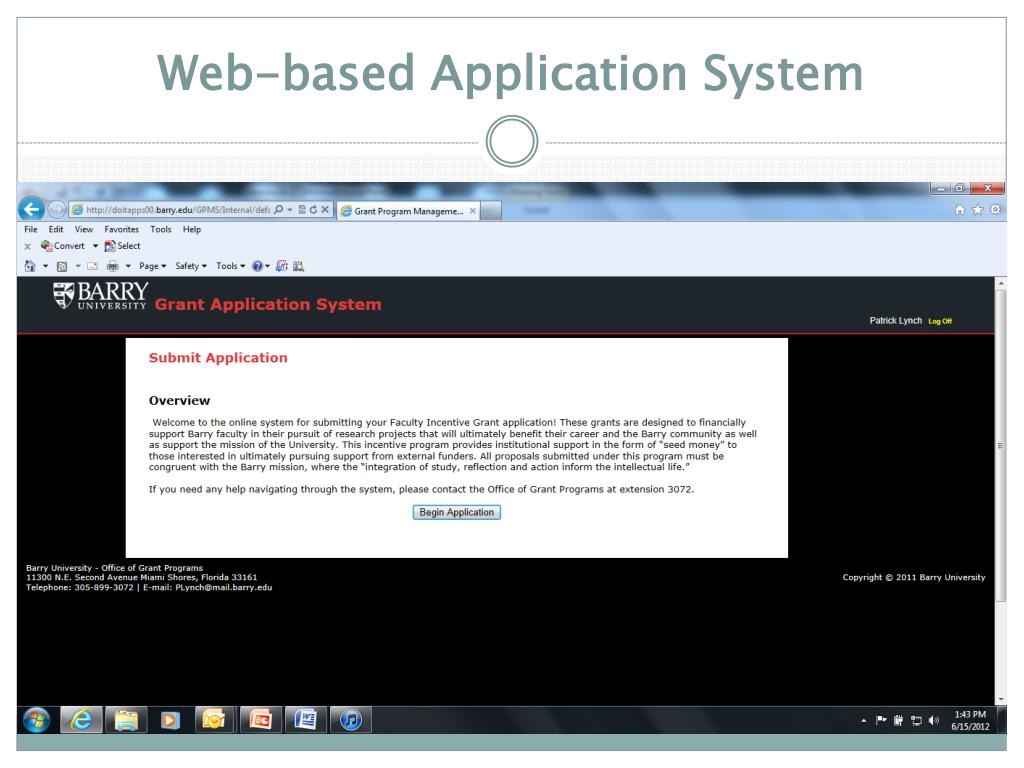This screenshot has width=1024, height=768.
Task: Click the last icon in the command bar
Action: tap(298, 266)
